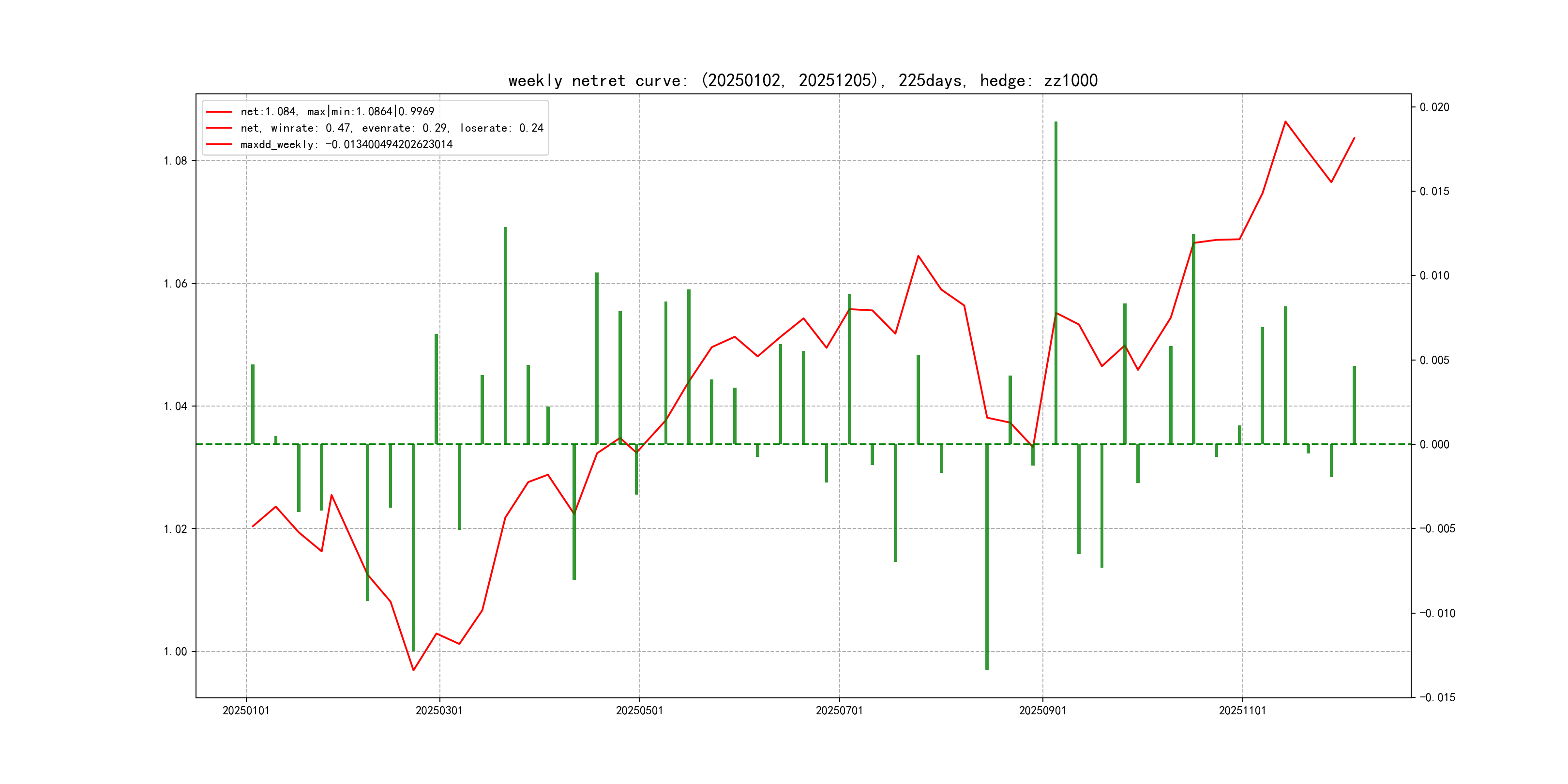Click the 20250101 x-axis date label
1568x784 pixels.
[246, 710]
